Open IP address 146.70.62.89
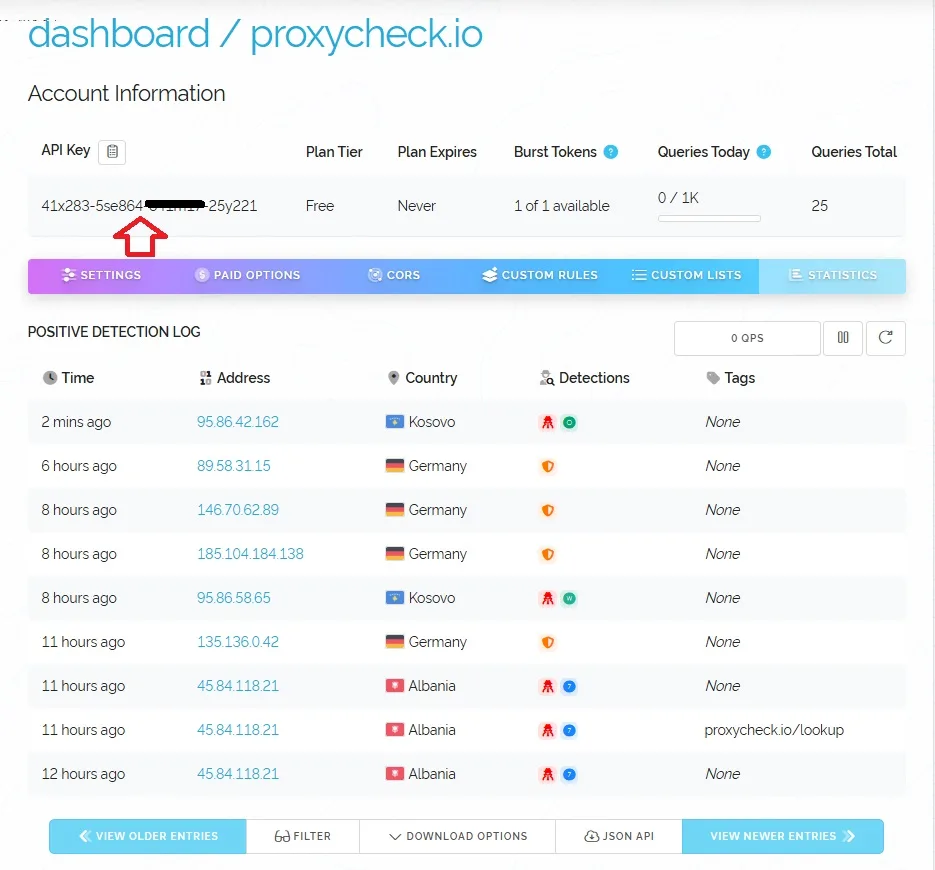 238,510
